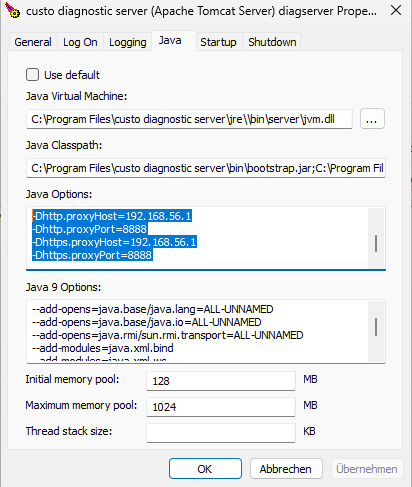Open the Shutdown tab

tap(272, 42)
